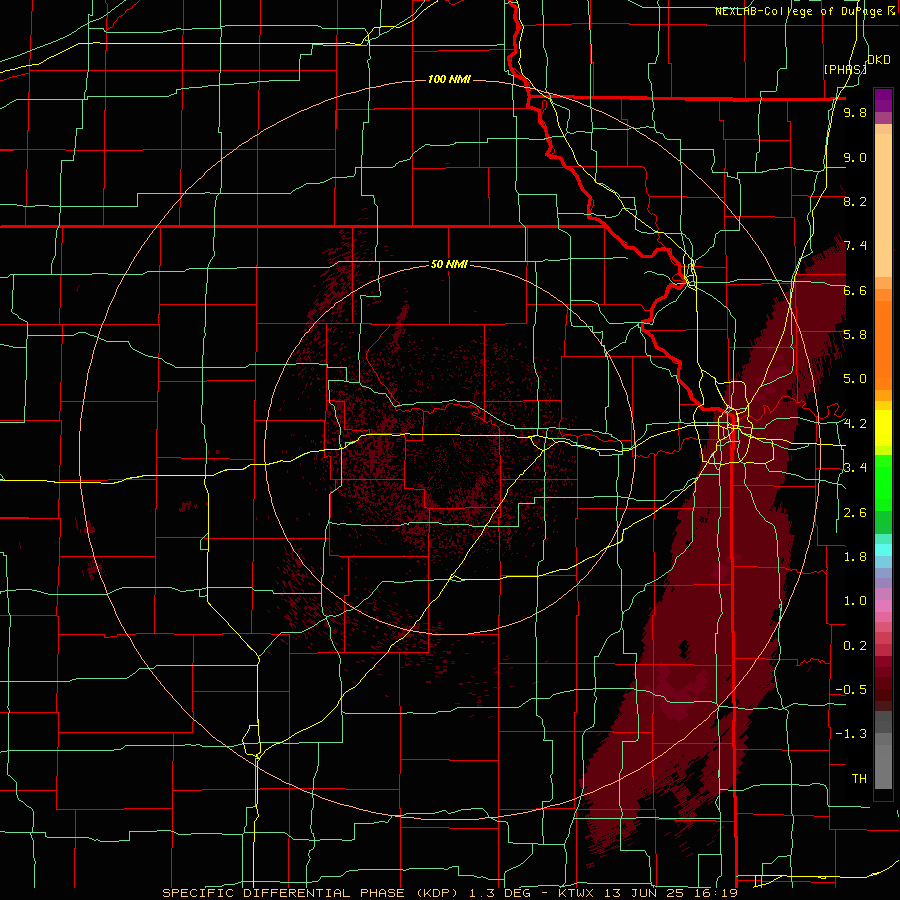Click the orange segment of the color bar

[x=883, y=345]
